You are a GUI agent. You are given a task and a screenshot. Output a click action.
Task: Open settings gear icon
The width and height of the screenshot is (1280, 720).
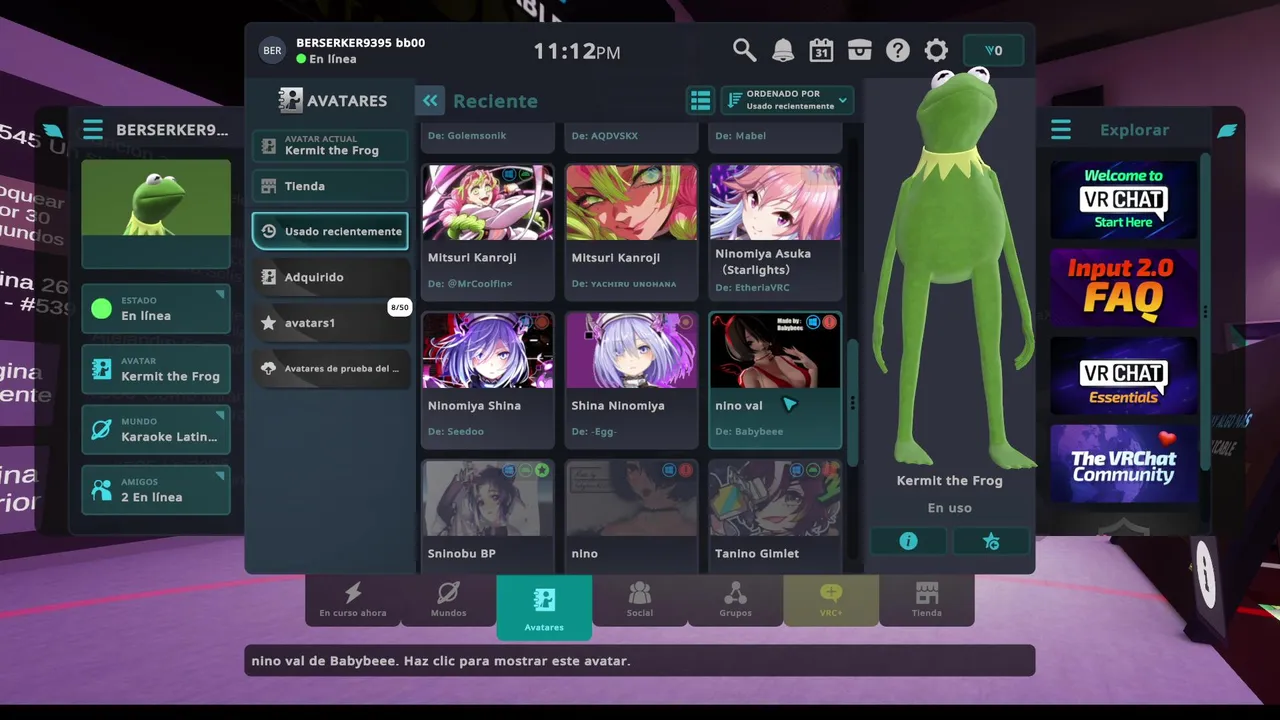pos(936,50)
